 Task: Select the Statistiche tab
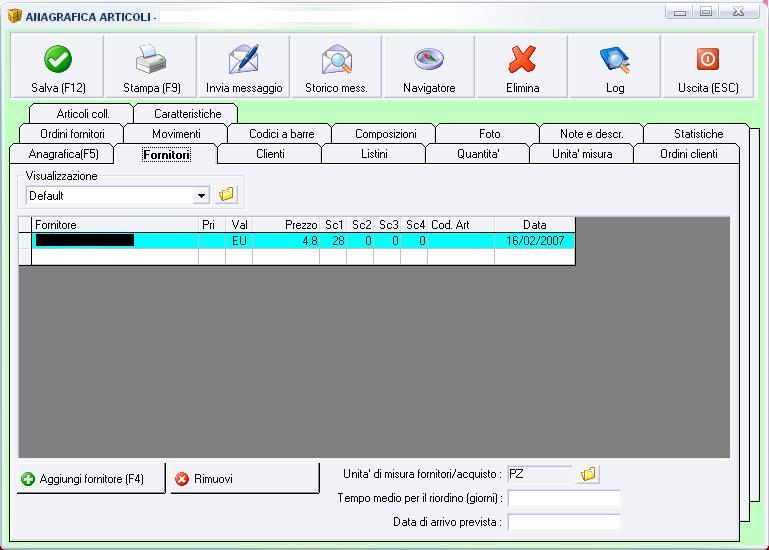tap(698, 134)
